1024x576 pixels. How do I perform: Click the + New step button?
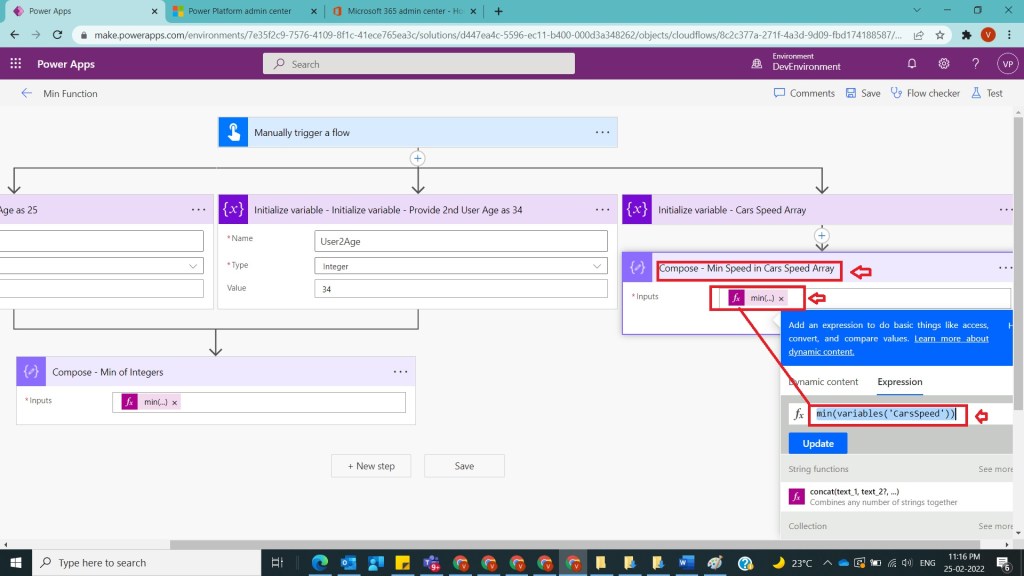coord(371,466)
